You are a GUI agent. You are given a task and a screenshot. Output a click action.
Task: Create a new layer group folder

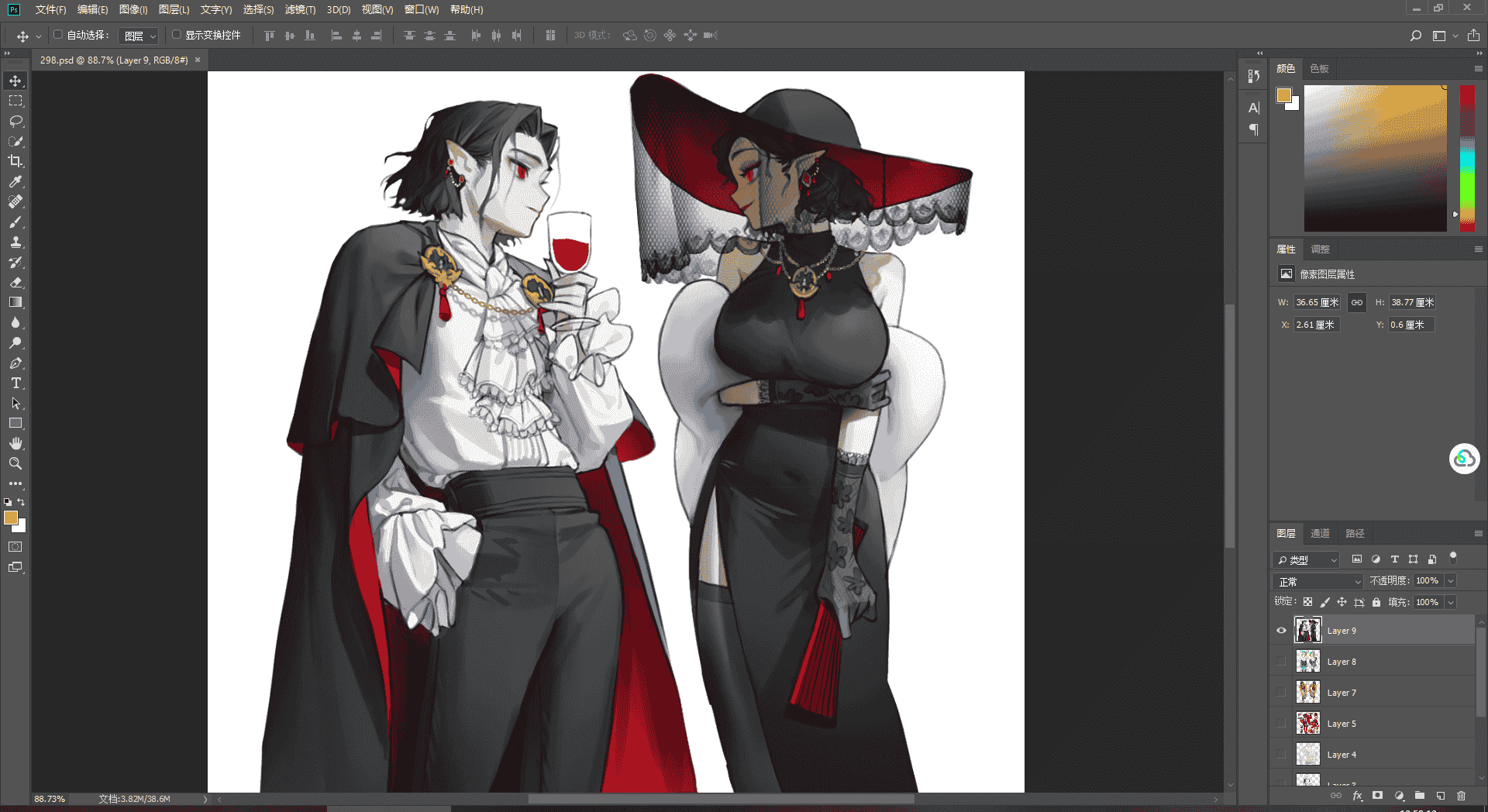1420,796
